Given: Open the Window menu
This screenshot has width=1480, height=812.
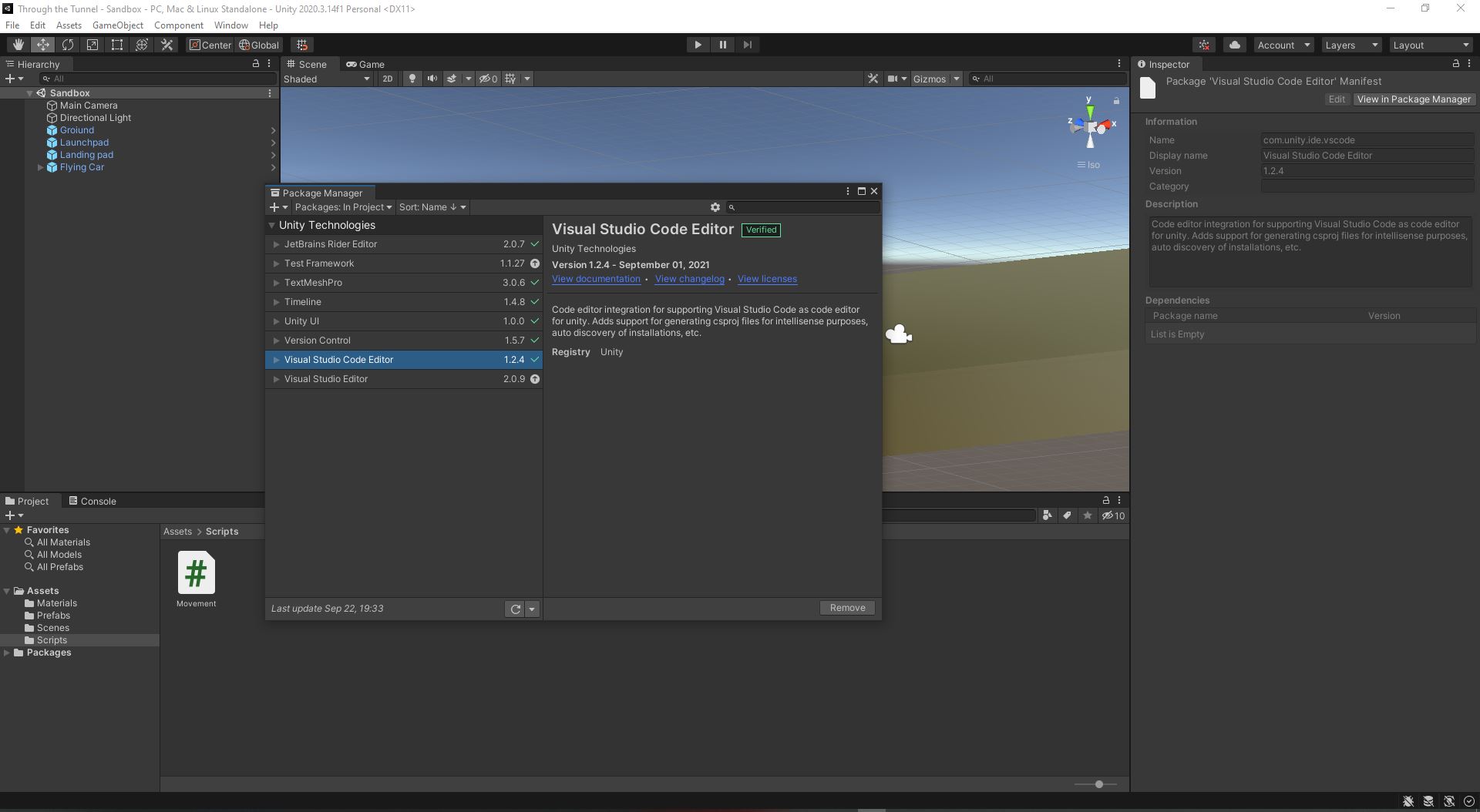Looking at the screenshot, I should [x=230, y=25].
